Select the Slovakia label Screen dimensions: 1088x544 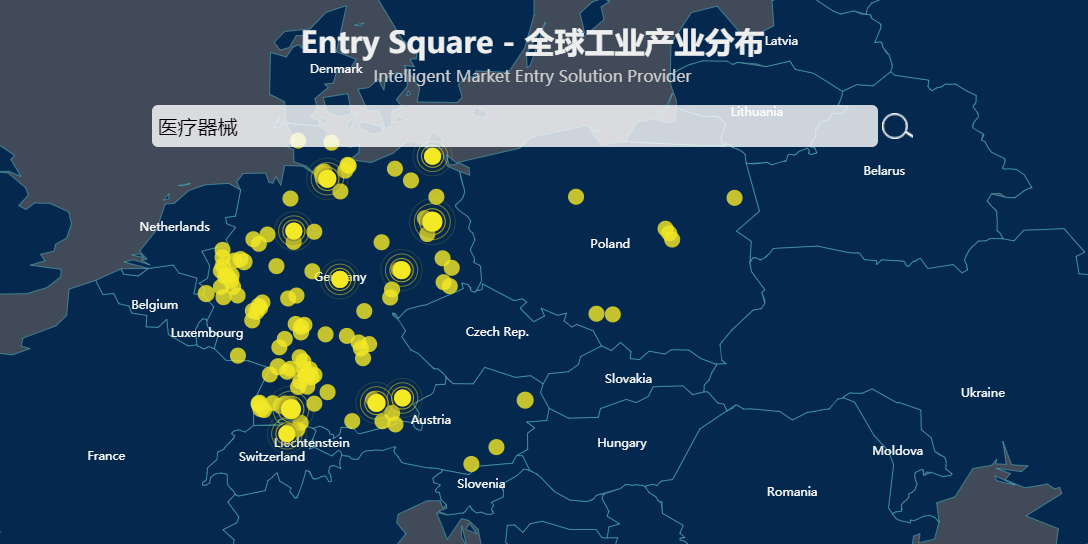tap(628, 379)
